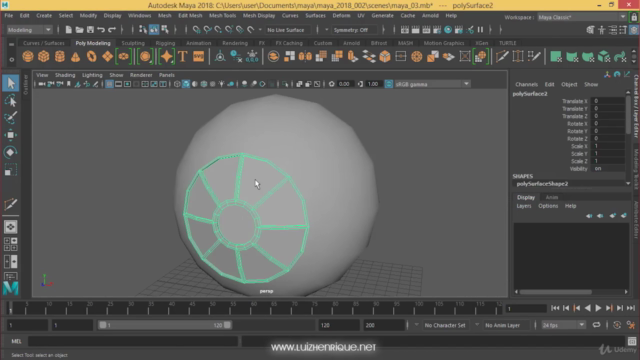
Task: Go to the start of playback range
Action: pos(555,308)
